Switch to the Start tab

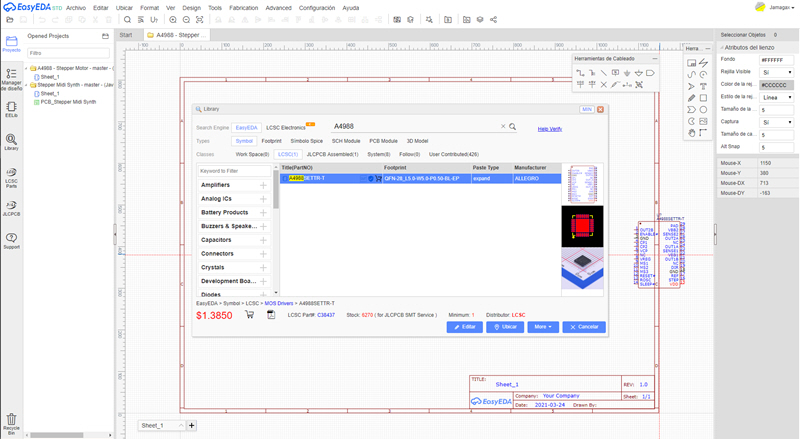(126, 35)
